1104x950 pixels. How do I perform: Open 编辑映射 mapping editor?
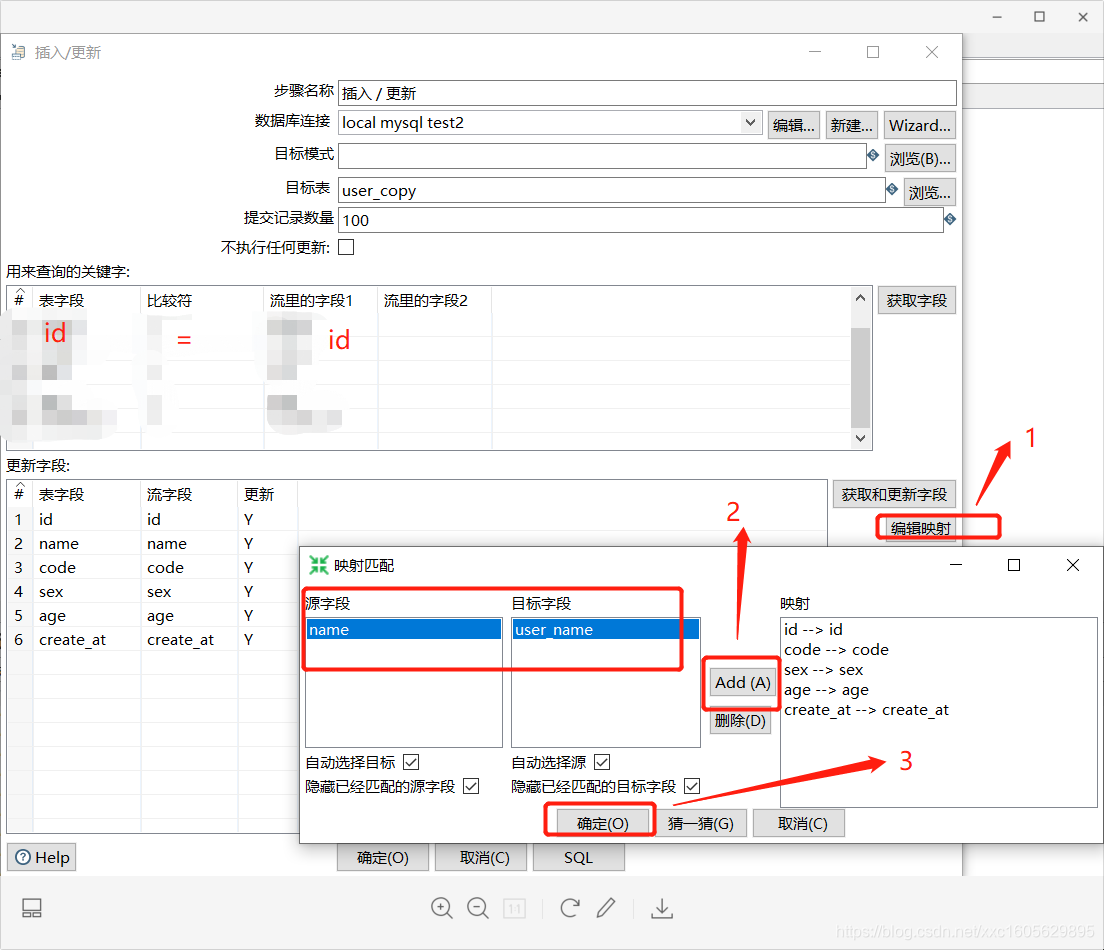(x=920, y=528)
